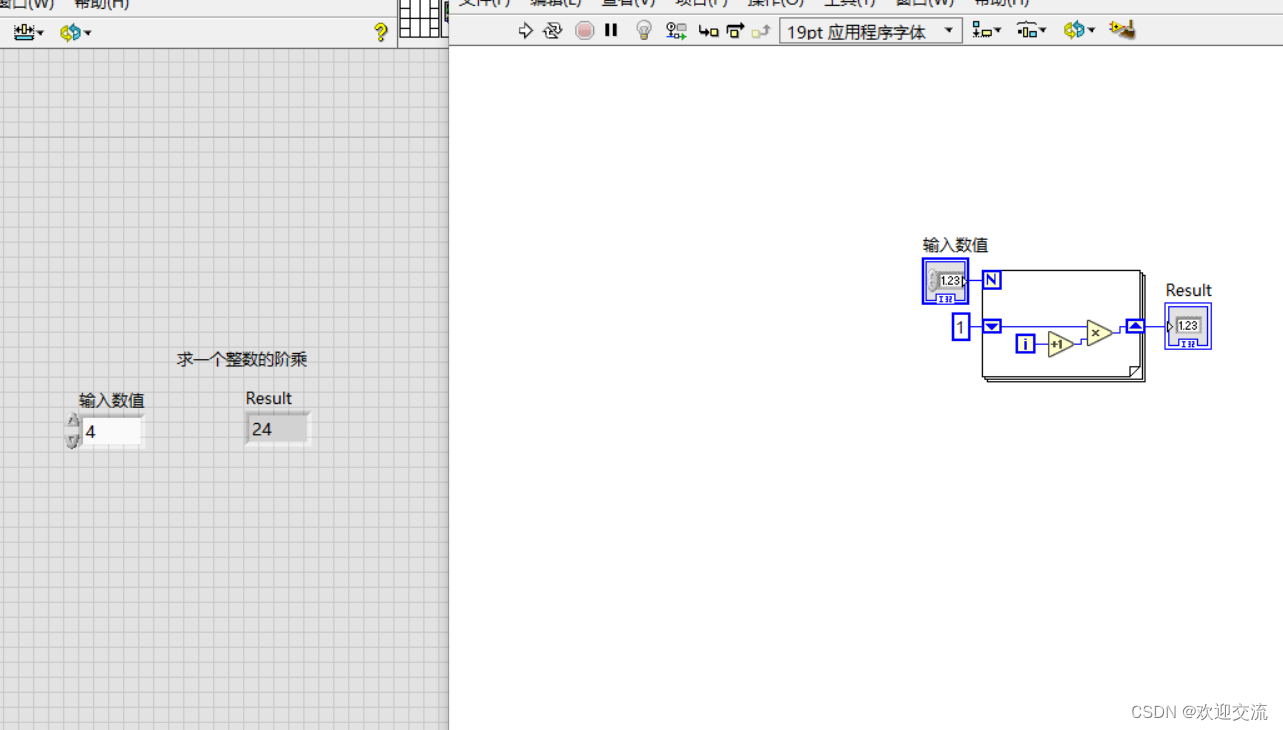Click the Step Over button

[735, 31]
